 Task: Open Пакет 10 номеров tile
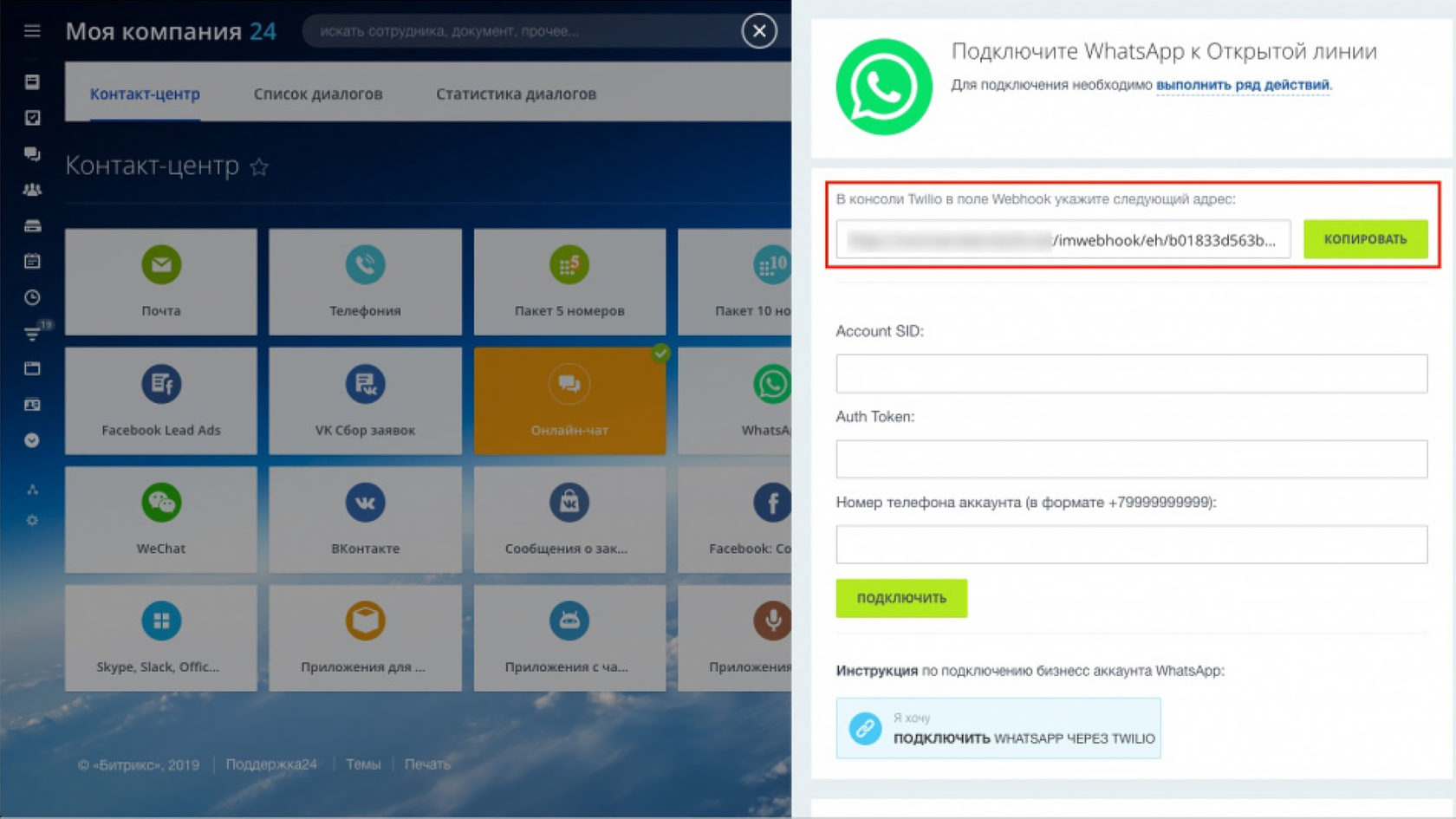tap(735, 282)
